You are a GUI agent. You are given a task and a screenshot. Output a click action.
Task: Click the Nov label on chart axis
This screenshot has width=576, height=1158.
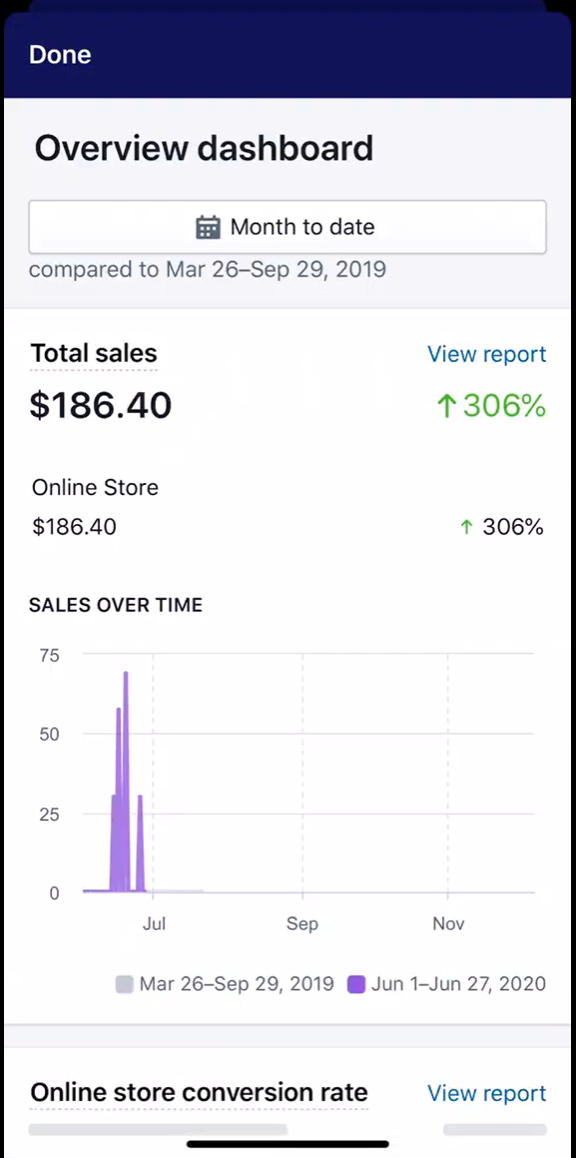(448, 923)
